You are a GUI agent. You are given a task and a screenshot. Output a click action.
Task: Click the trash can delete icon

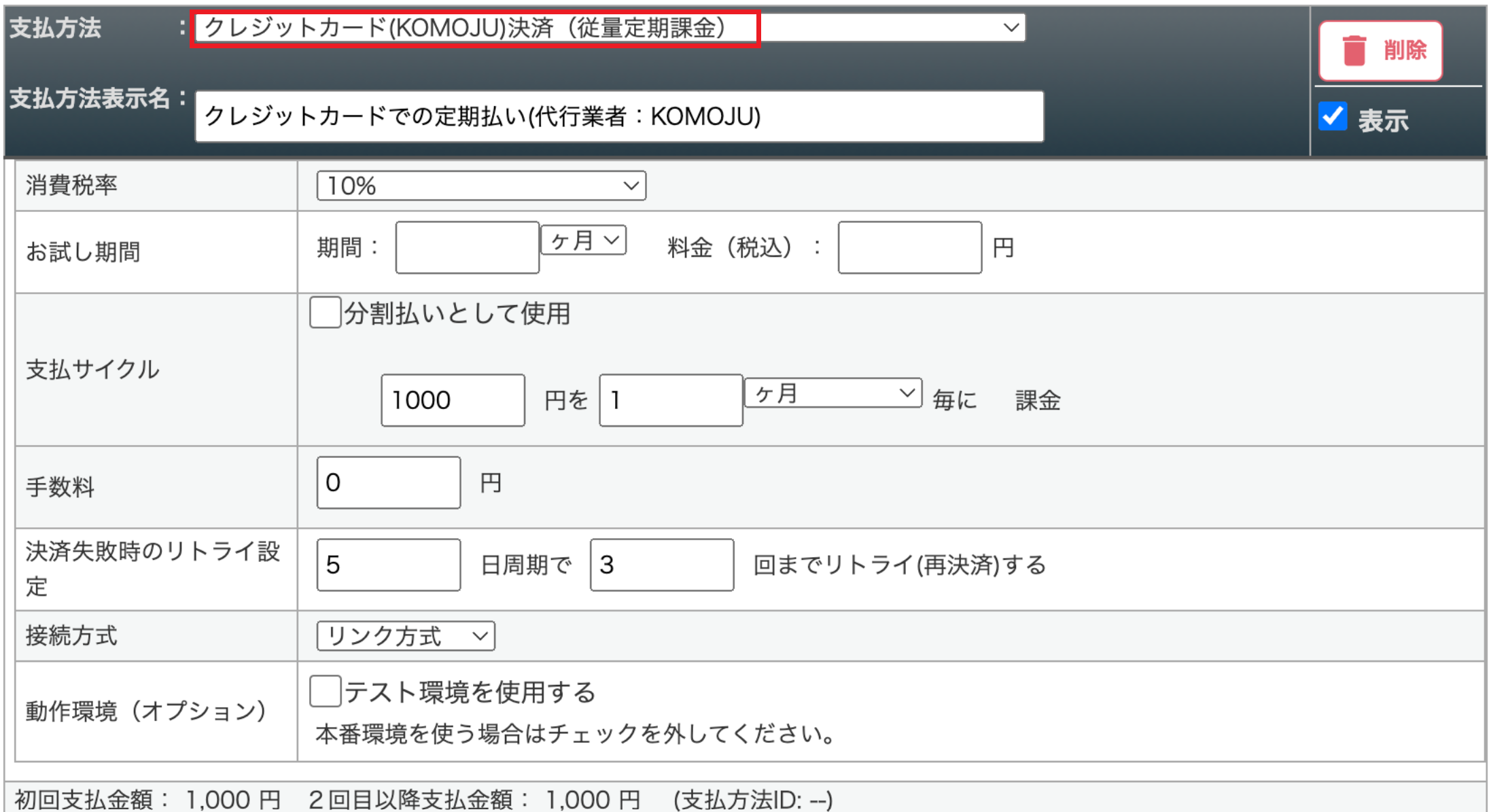(x=1354, y=51)
